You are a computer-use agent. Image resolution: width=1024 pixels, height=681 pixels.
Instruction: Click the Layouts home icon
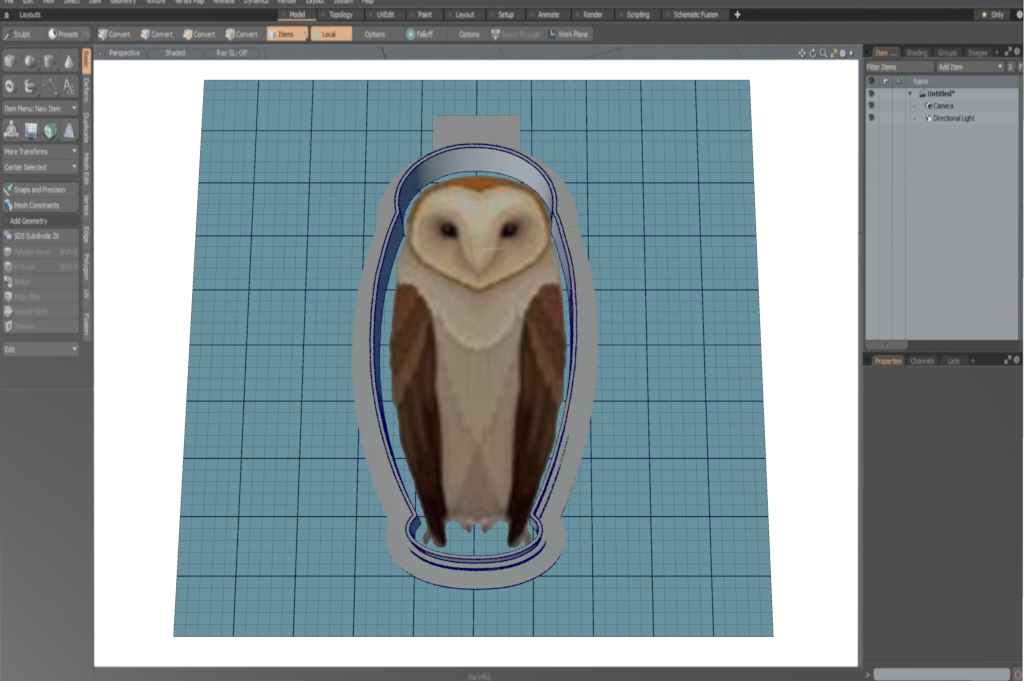tap(7, 14)
